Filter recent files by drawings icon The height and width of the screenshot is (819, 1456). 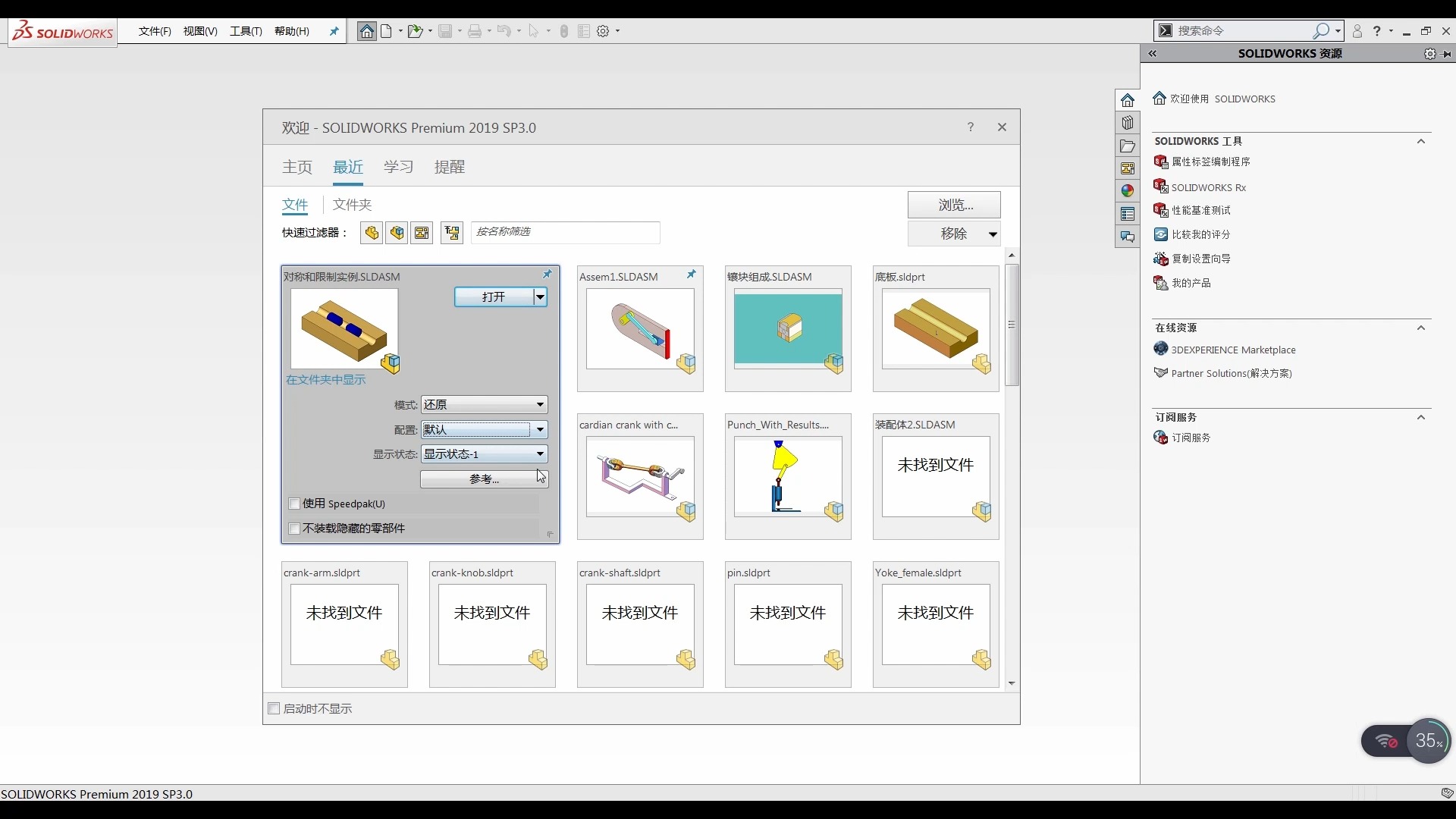(x=422, y=233)
